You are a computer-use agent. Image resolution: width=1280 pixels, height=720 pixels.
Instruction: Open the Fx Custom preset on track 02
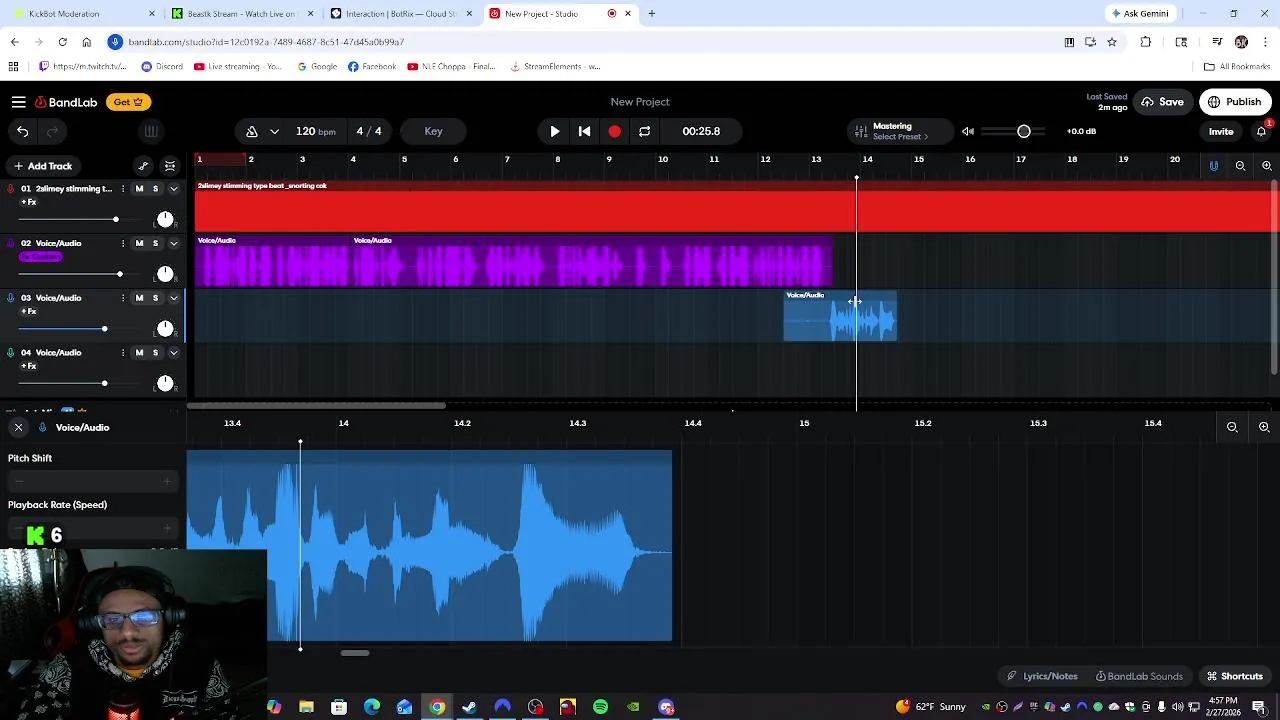[41, 257]
